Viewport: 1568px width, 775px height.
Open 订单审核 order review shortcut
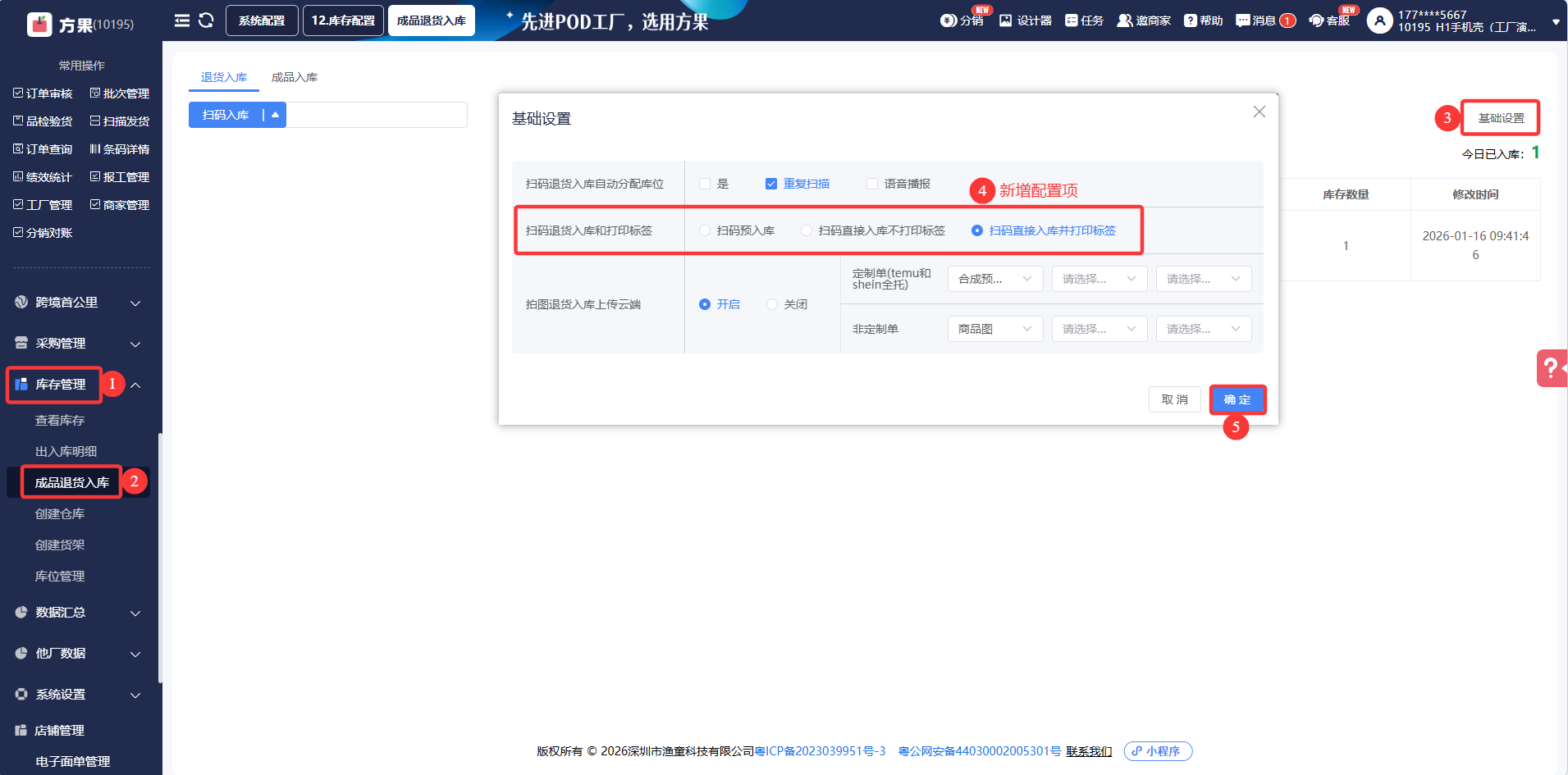pyautogui.click(x=43, y=93)
